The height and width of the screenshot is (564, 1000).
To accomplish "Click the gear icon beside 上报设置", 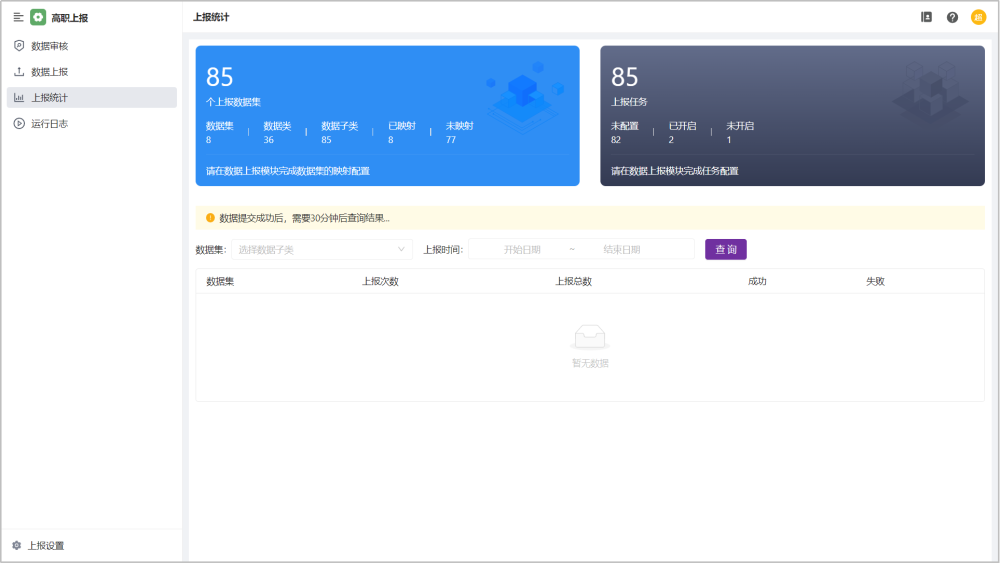I will pos(17,545).
